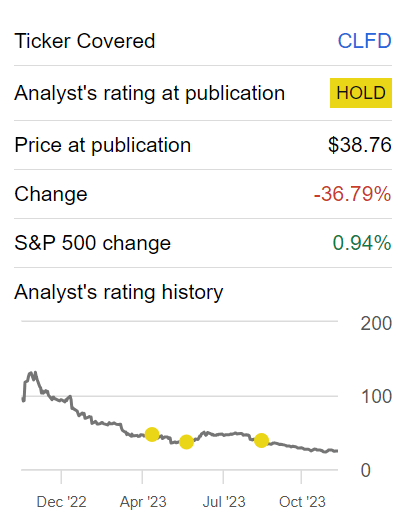Click the 0.94% S&P 500 change value
The width and height of the screenshot is (398, 525).
(362, 243)
